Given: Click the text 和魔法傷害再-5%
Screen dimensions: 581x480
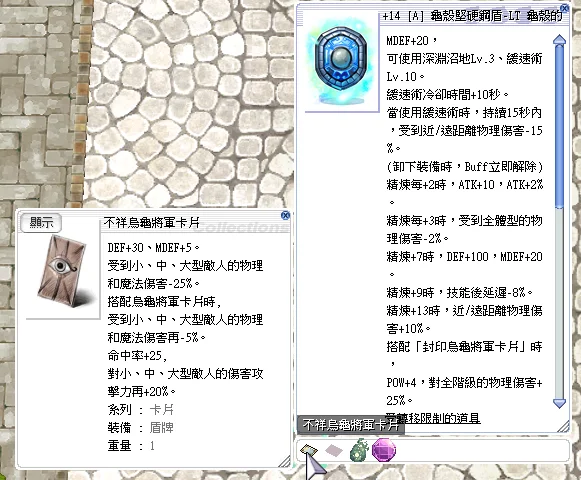Looking at the screenshot, I should [156, 337].
